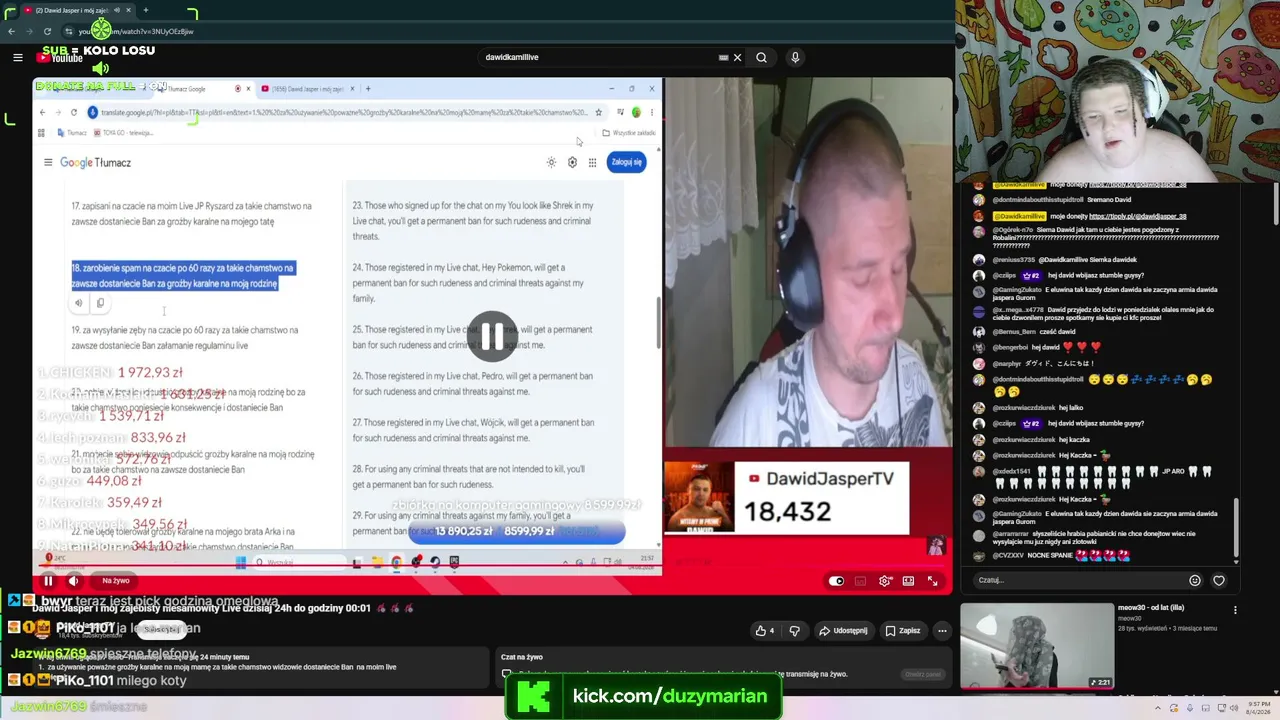Click the Otwórz panel button under chat header

(922, 674)
